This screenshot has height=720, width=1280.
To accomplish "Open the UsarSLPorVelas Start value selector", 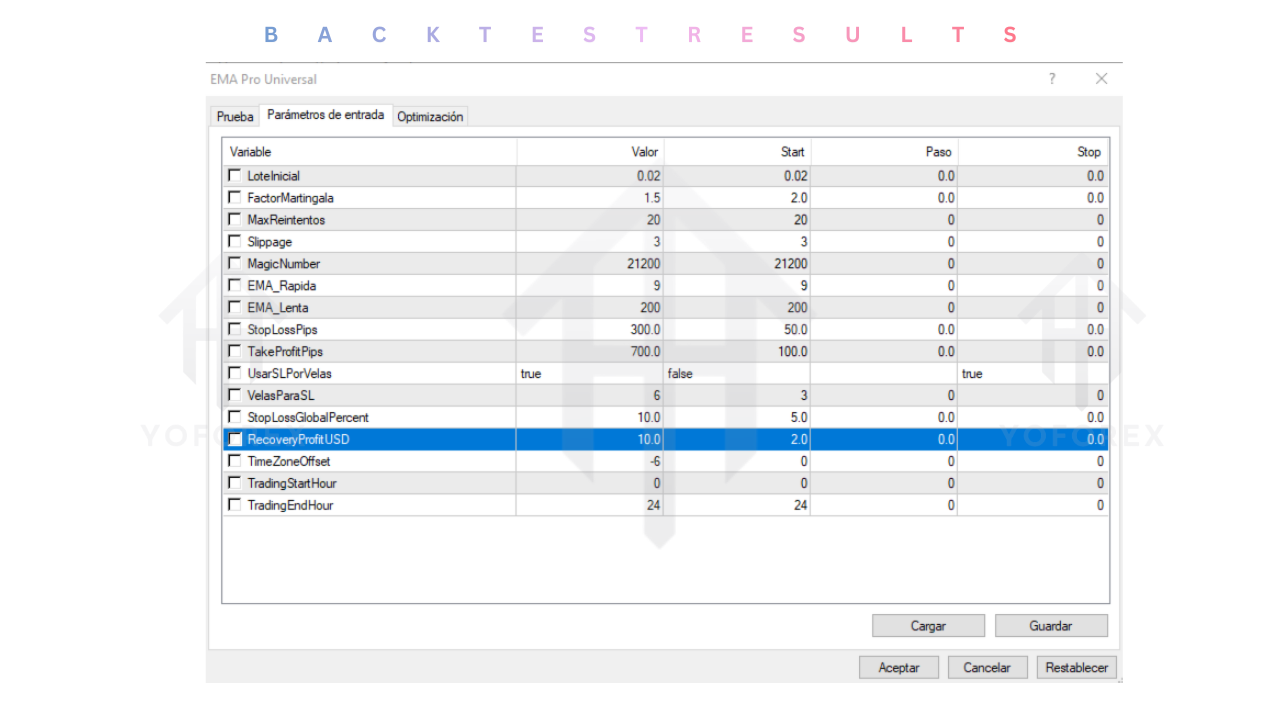I will (738, 373).
